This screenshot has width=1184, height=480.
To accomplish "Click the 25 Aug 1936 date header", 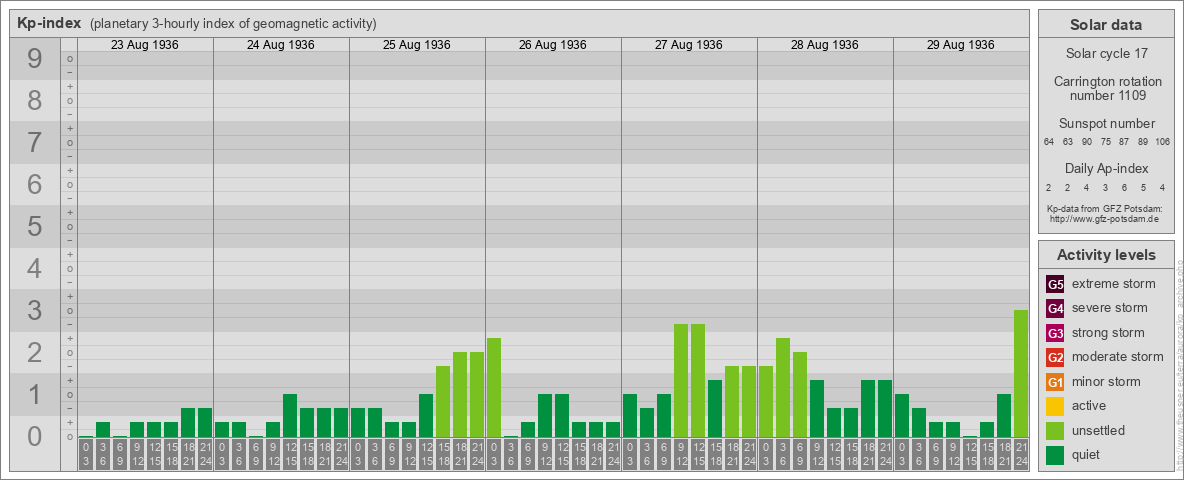I will coord(417,45).
